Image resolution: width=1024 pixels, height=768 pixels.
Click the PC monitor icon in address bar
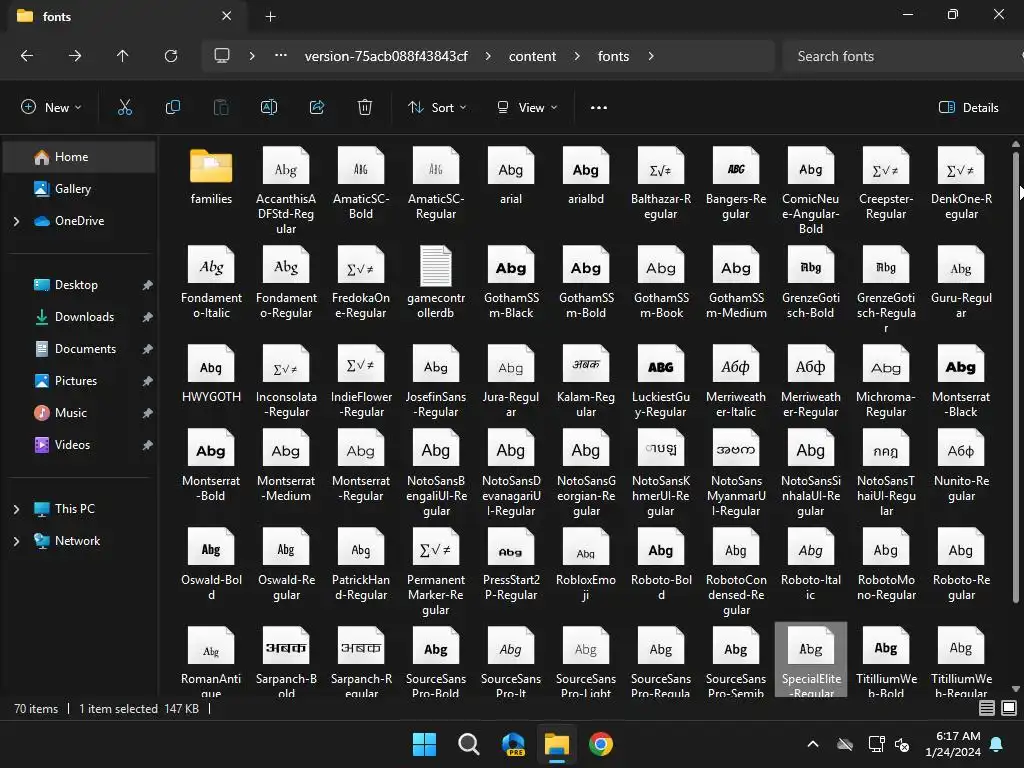click(x=222, y=56)
